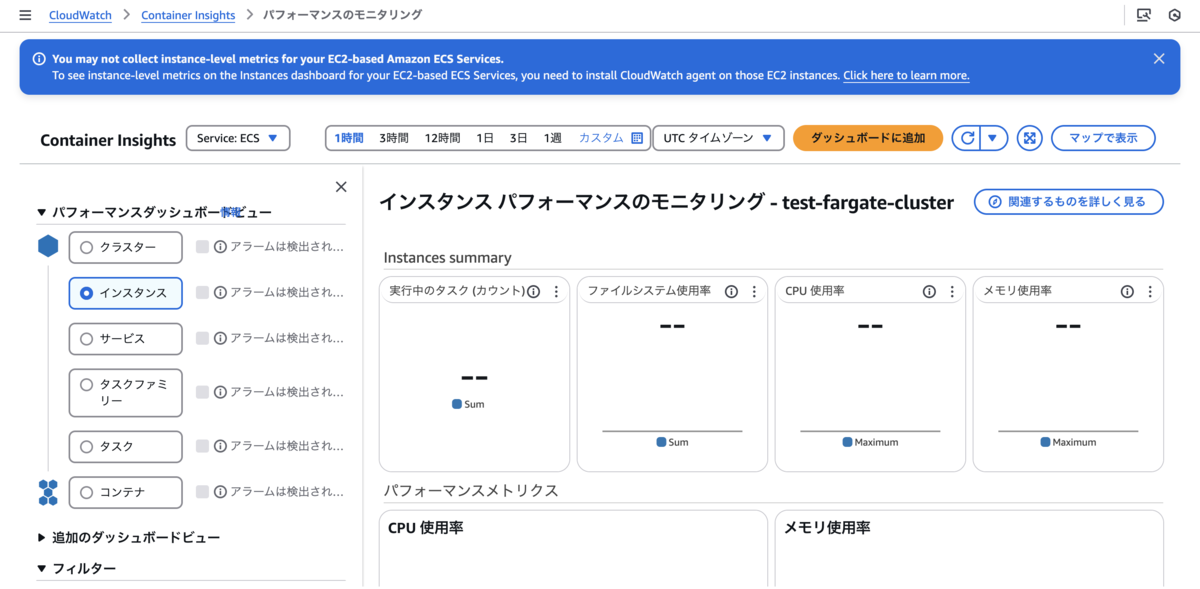Toggle the alarm checkbox in インスタンス row
This screenshot has width=1200, height=589.
click(x=203, y=293)
